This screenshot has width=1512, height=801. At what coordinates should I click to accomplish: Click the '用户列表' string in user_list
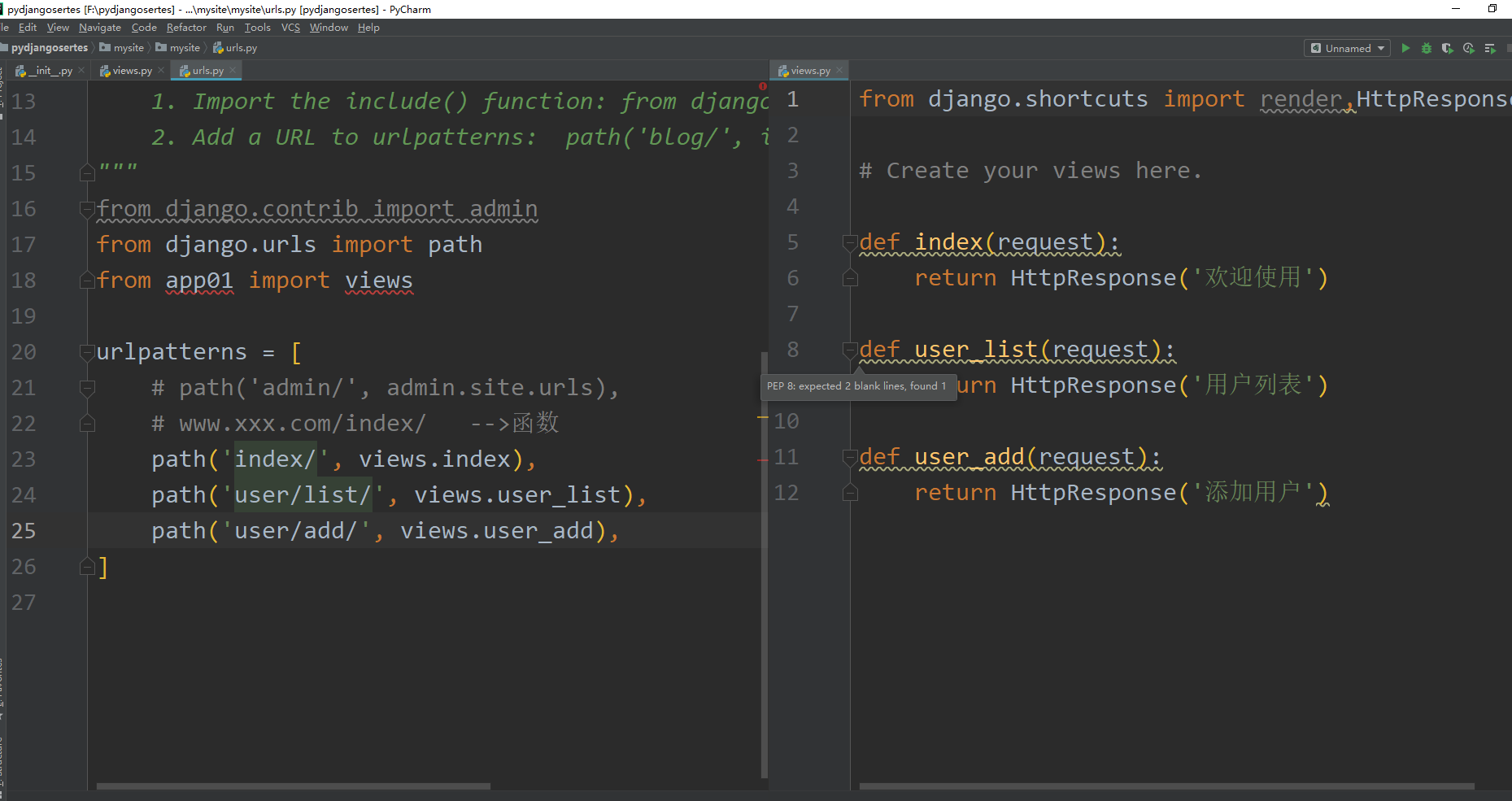[1253, 385]
